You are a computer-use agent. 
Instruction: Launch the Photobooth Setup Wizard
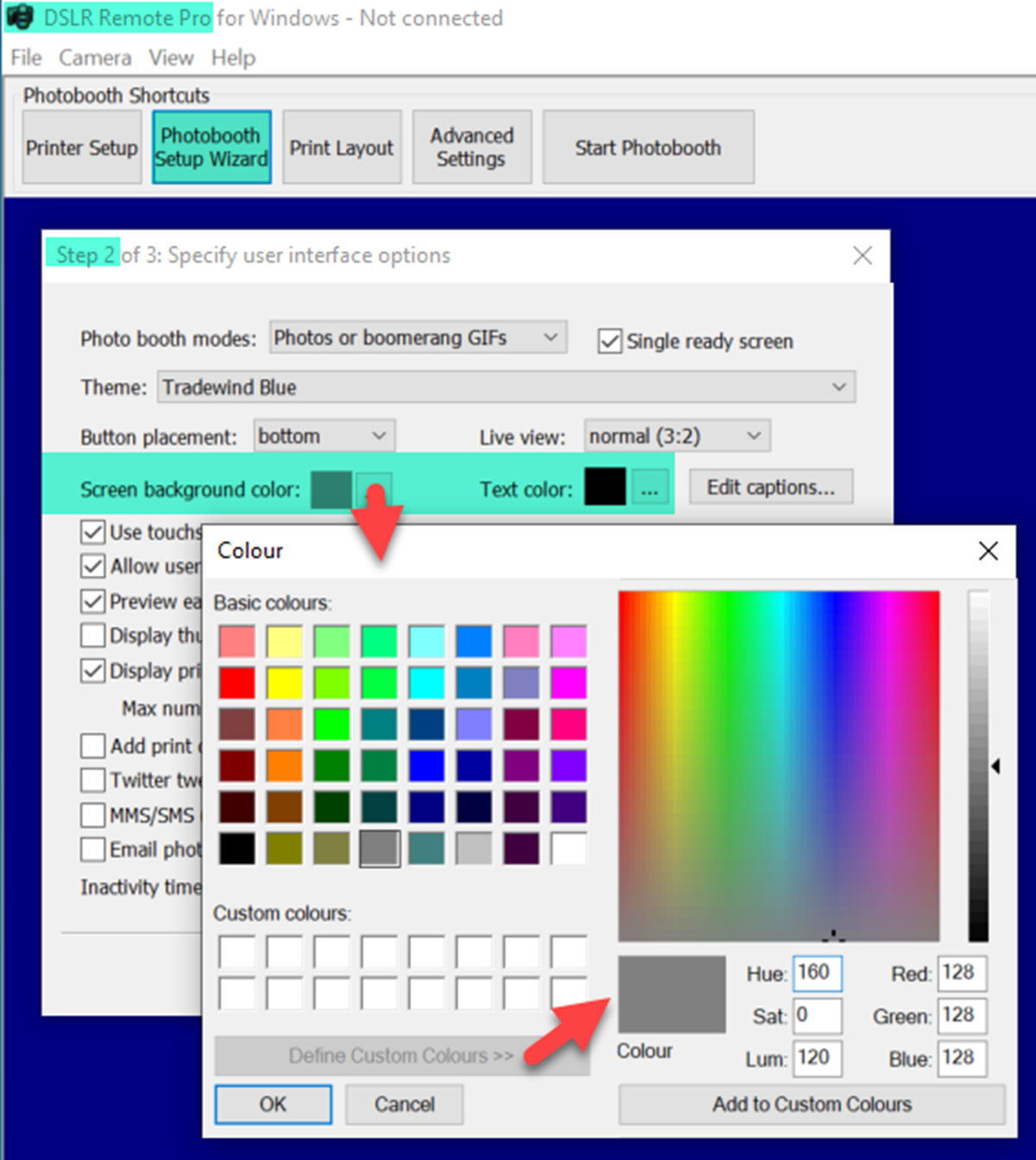coord(212,148)
